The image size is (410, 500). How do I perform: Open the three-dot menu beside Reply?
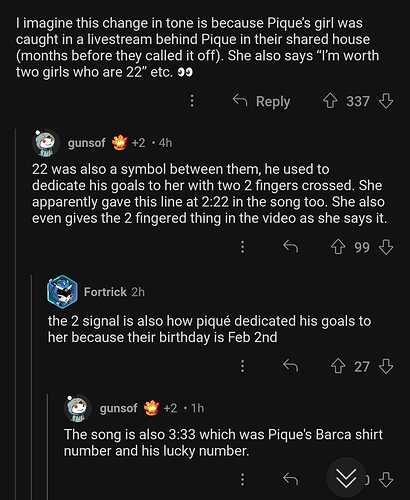pos(192,101)
